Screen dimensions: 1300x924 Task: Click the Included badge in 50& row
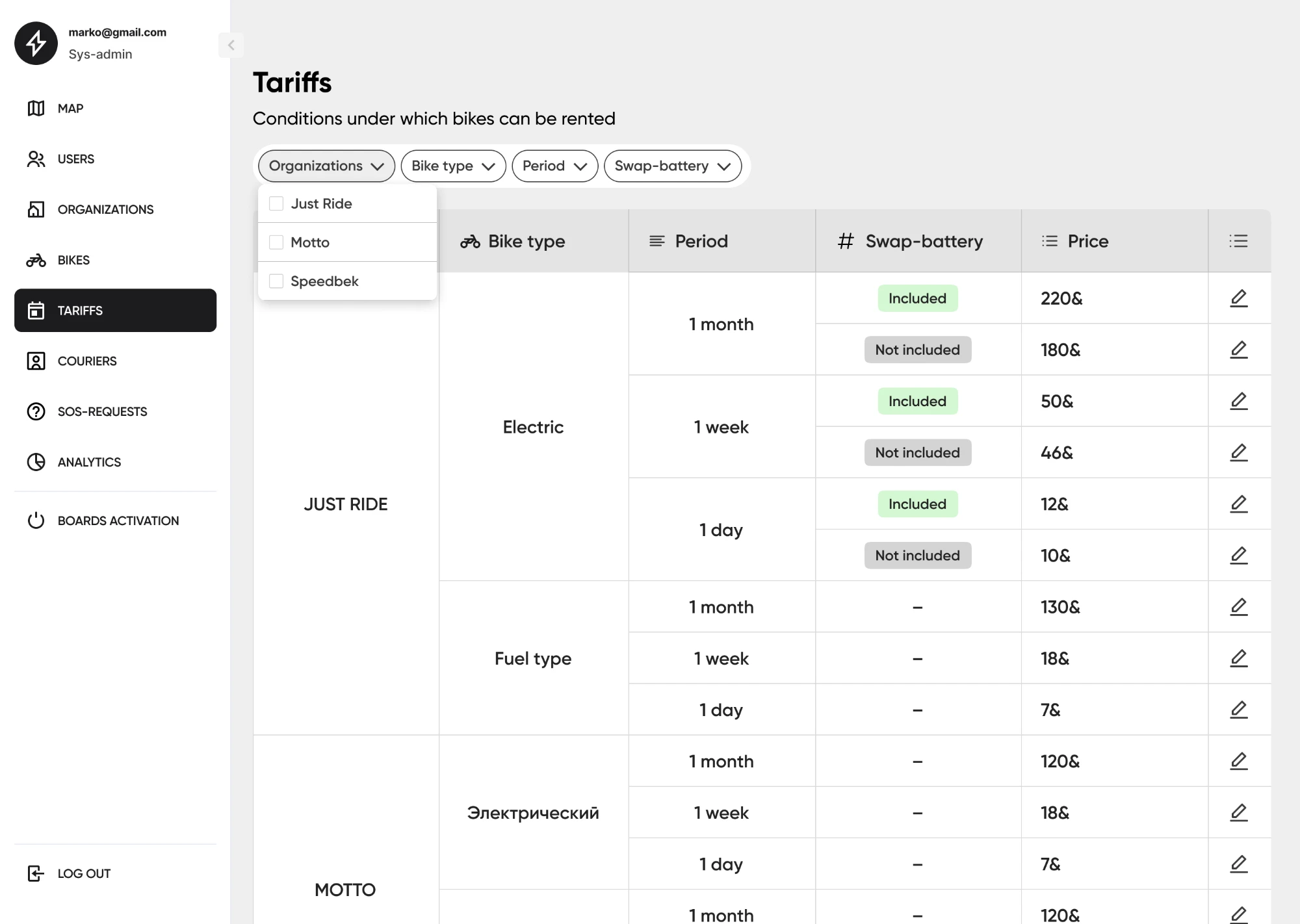pyautogui.click(x=917, y=401)
